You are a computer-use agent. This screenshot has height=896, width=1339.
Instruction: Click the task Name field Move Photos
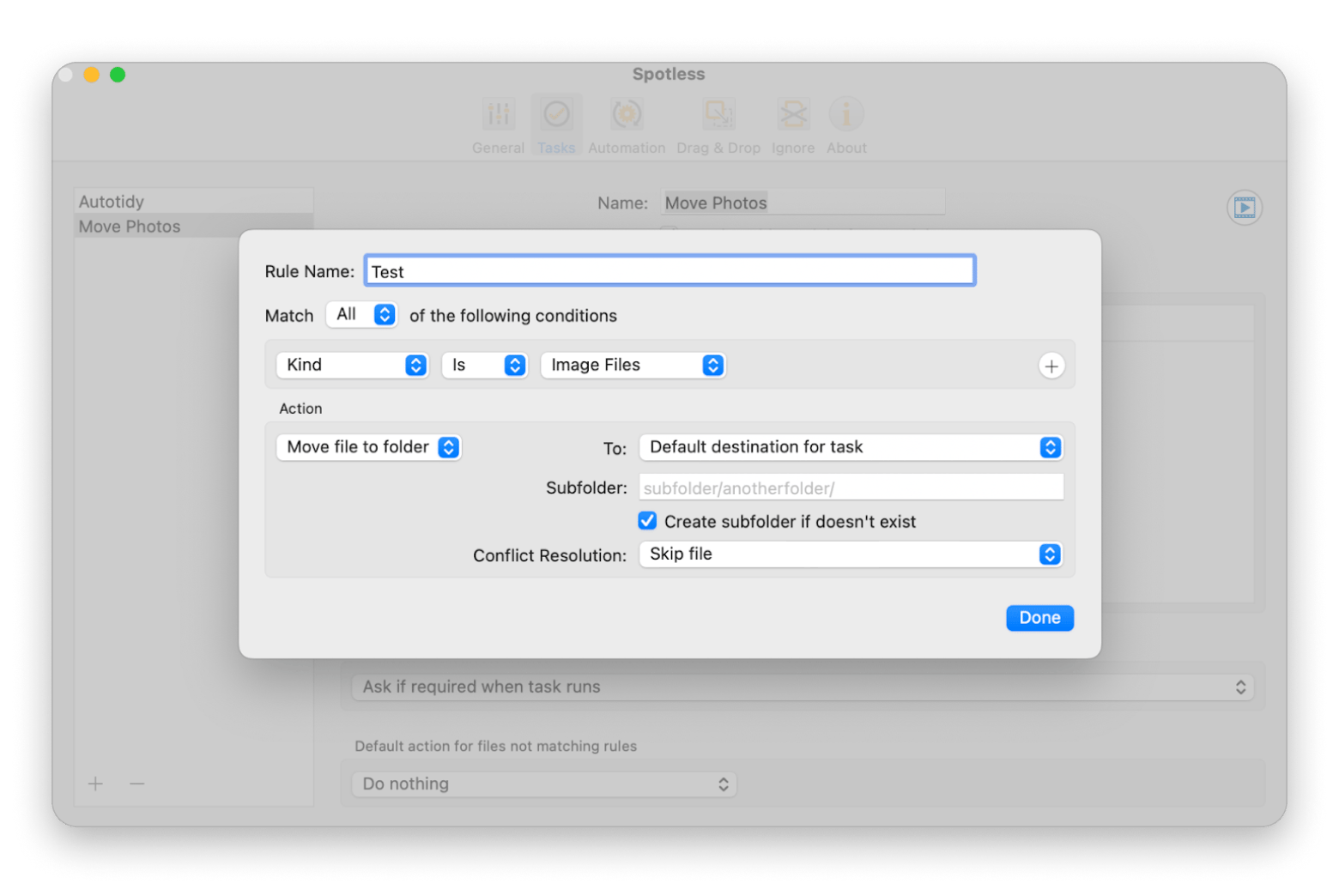[x=803, y=203]
